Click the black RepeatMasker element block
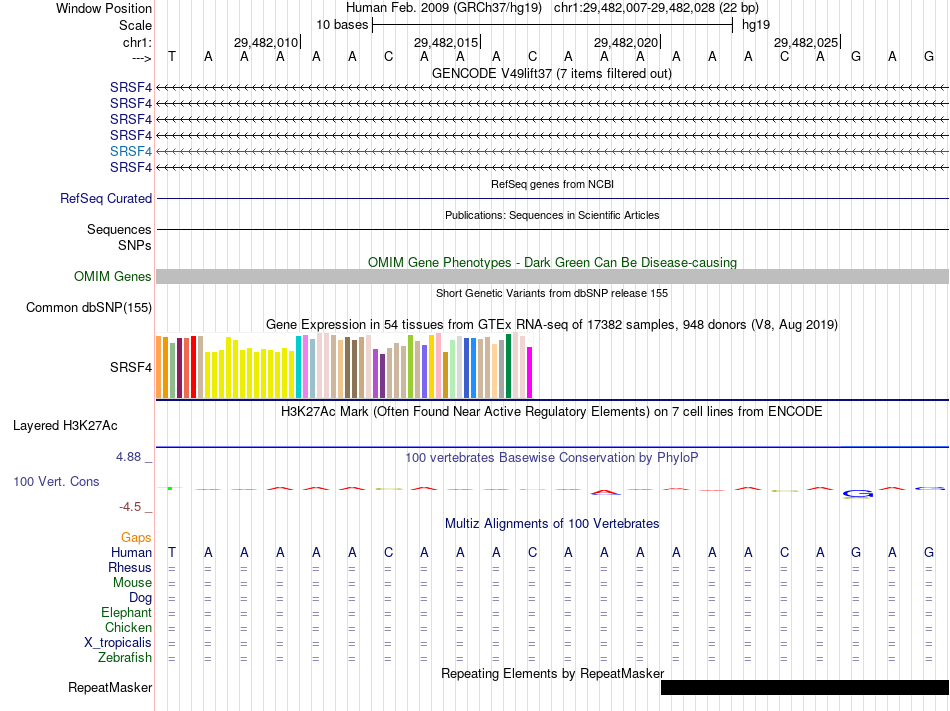Screen dimensions: 950x711 click(x=804, y=688)
